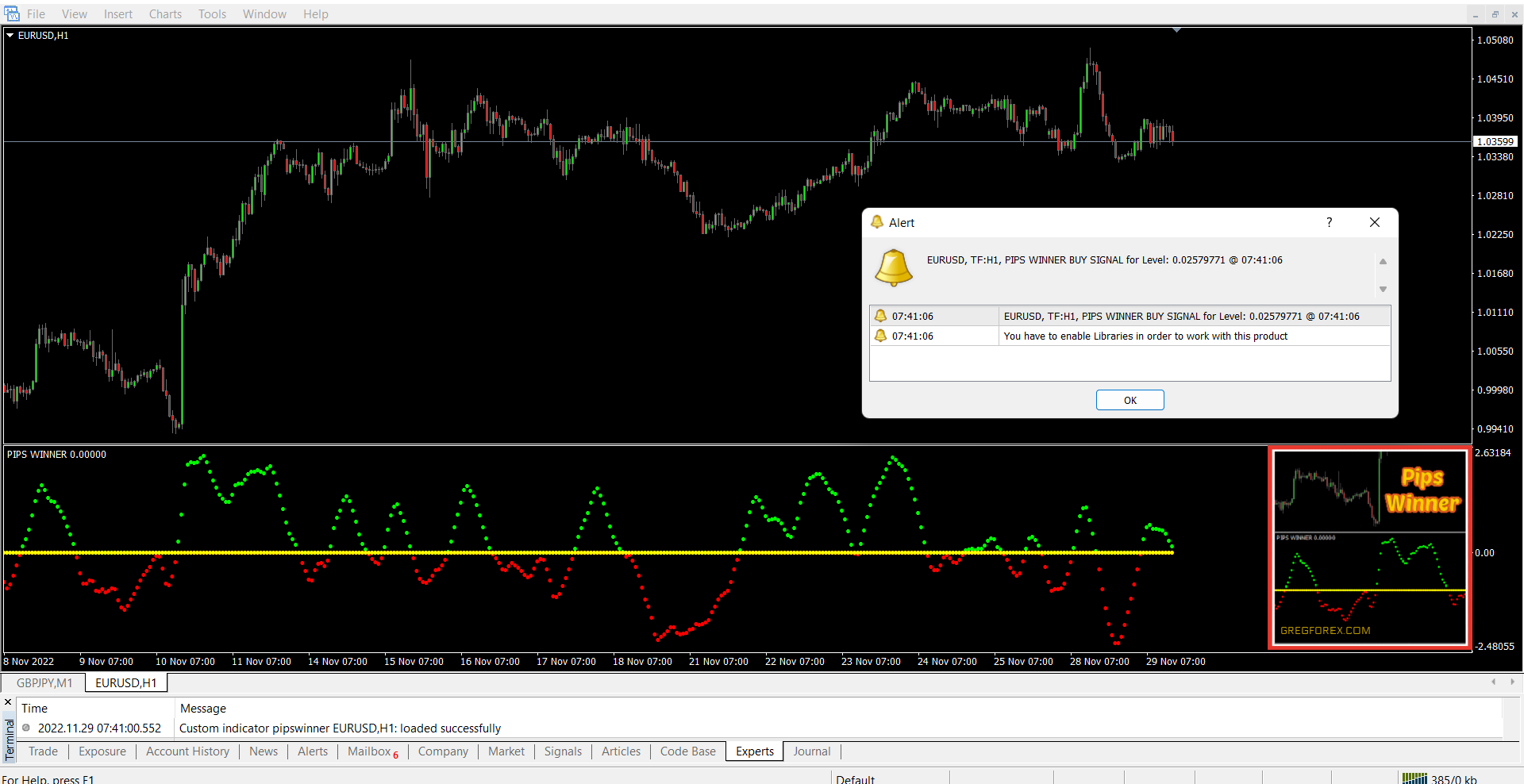
Task: Switch to the GBPJPY,M1 chart tab
Action: tap(44, 682)
